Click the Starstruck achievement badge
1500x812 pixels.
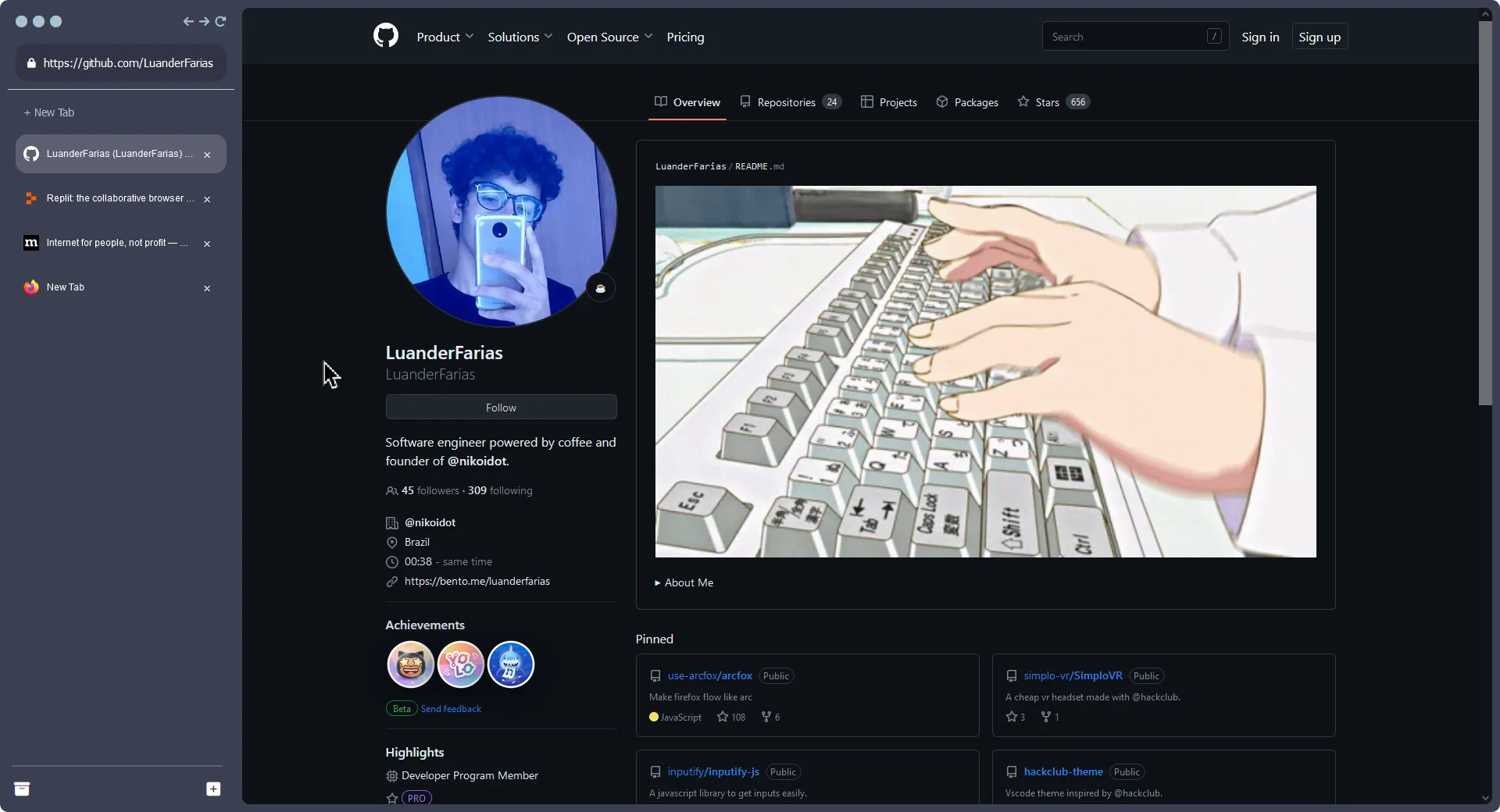[409, 664]
